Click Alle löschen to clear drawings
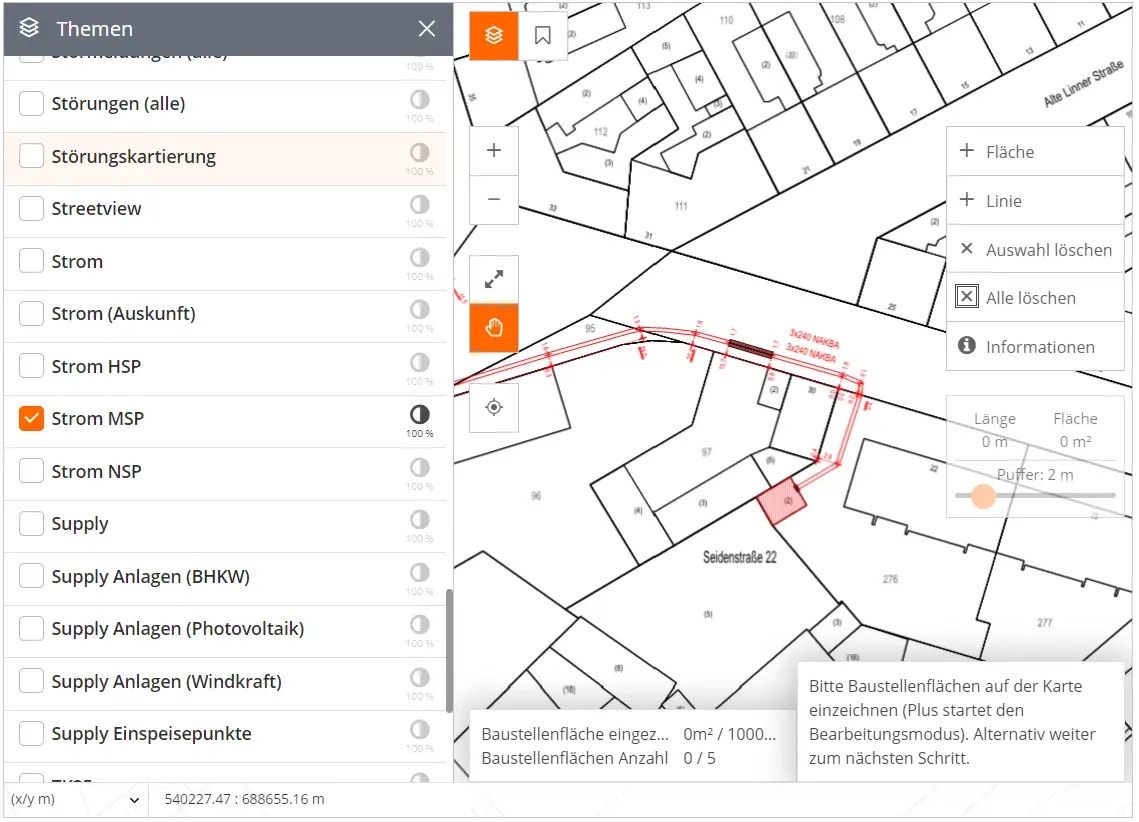Viewport: 1139px width, 822px height. (x=1034, y=298)
